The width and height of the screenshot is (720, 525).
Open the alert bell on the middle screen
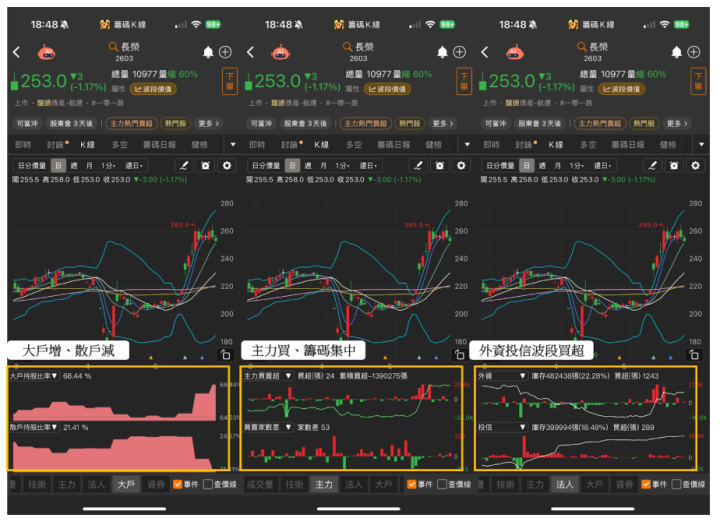442,52
